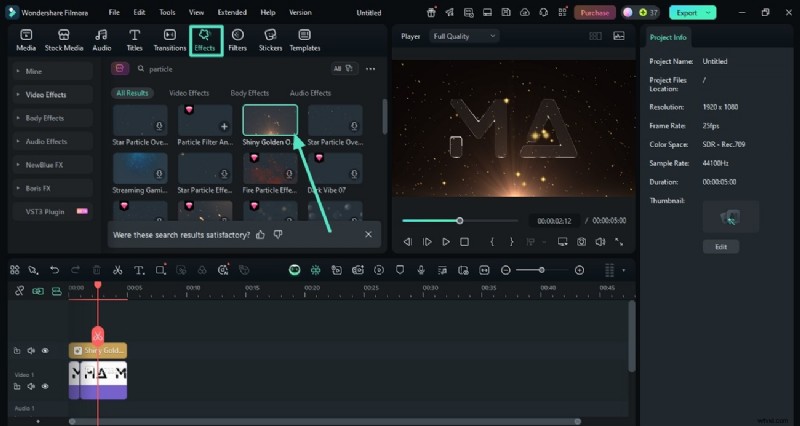Image resolution: width=800 pixels, height=426 pixels.
Task: Open the Export dropdown arrow
Action: click(708, 13)
